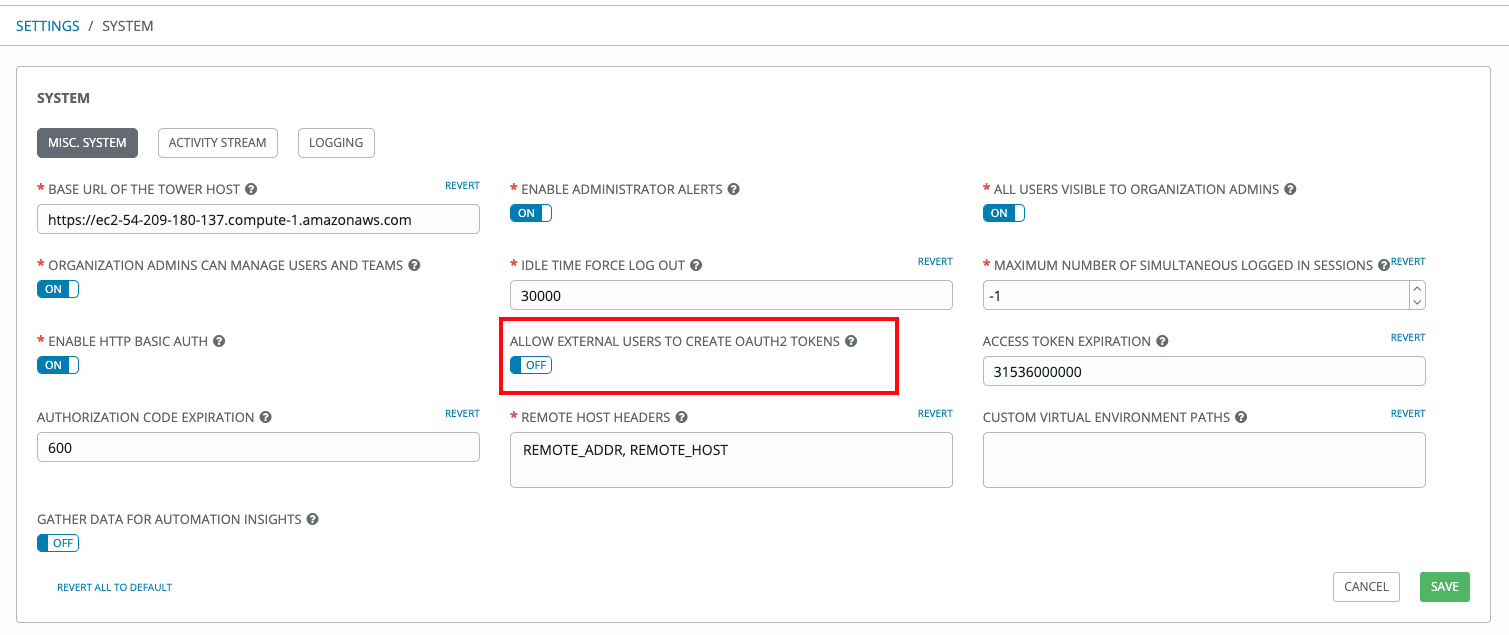The width and height of the screenshot is (1509, 635).
Task: Revert Remote Host Headers field
Action: (x=935, y=414)
